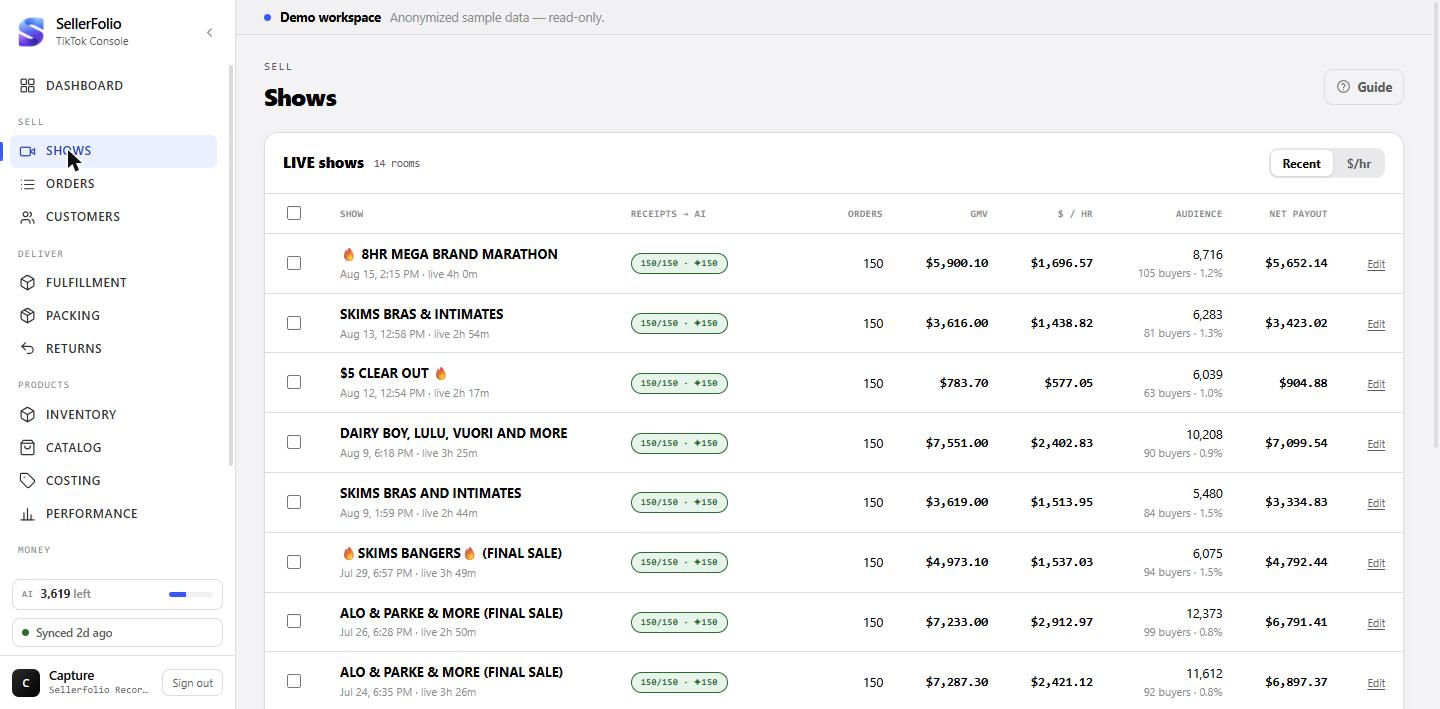
Task: Click the Synced 2d ago status
Action: click(117, 633)
